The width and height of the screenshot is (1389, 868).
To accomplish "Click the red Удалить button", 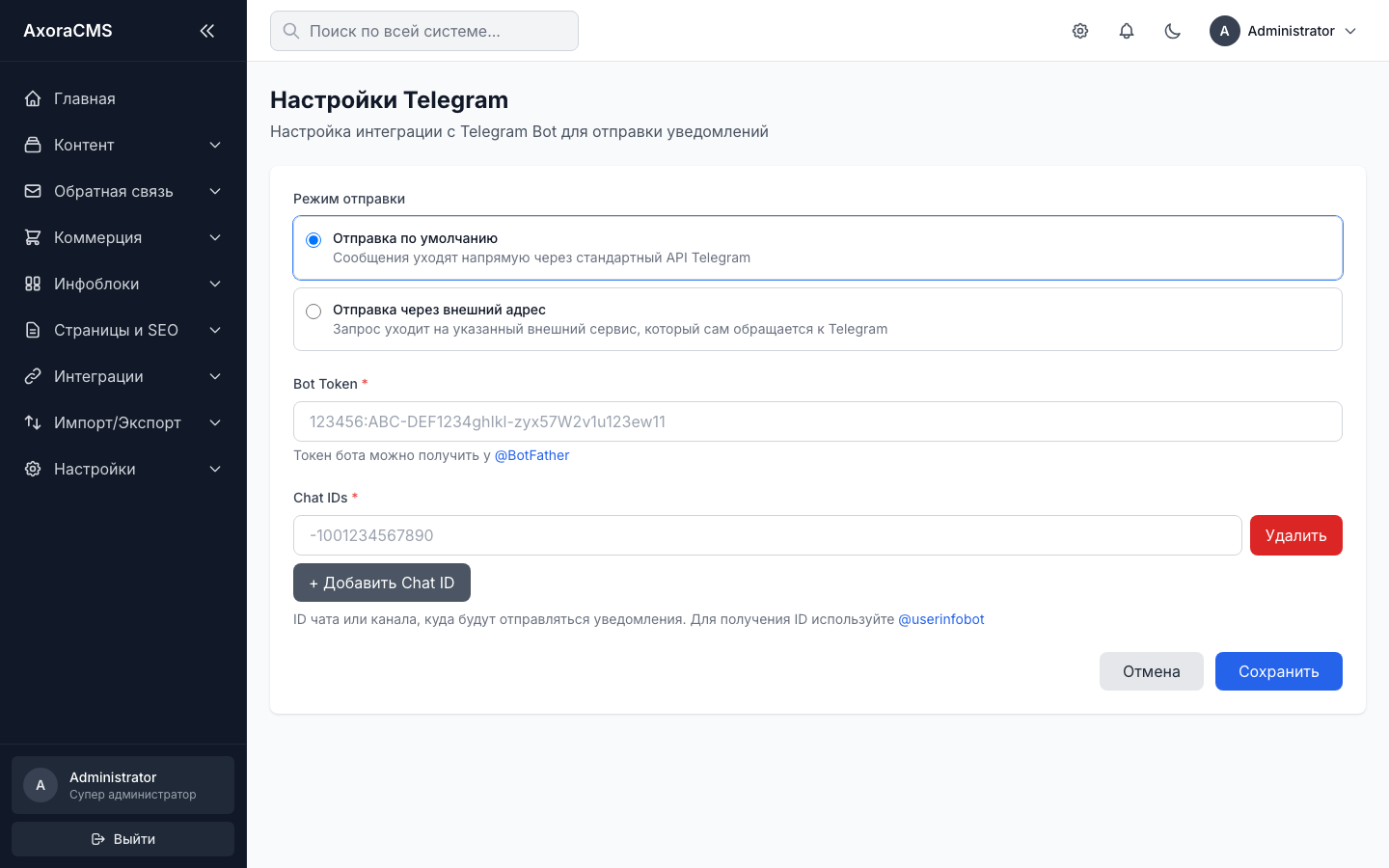I will 1296,535.
